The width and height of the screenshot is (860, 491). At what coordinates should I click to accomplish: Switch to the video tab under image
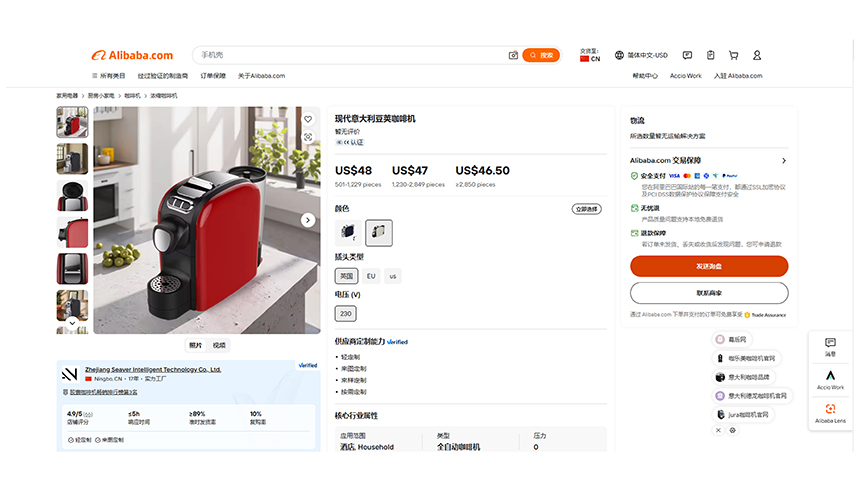click(219, 345)
